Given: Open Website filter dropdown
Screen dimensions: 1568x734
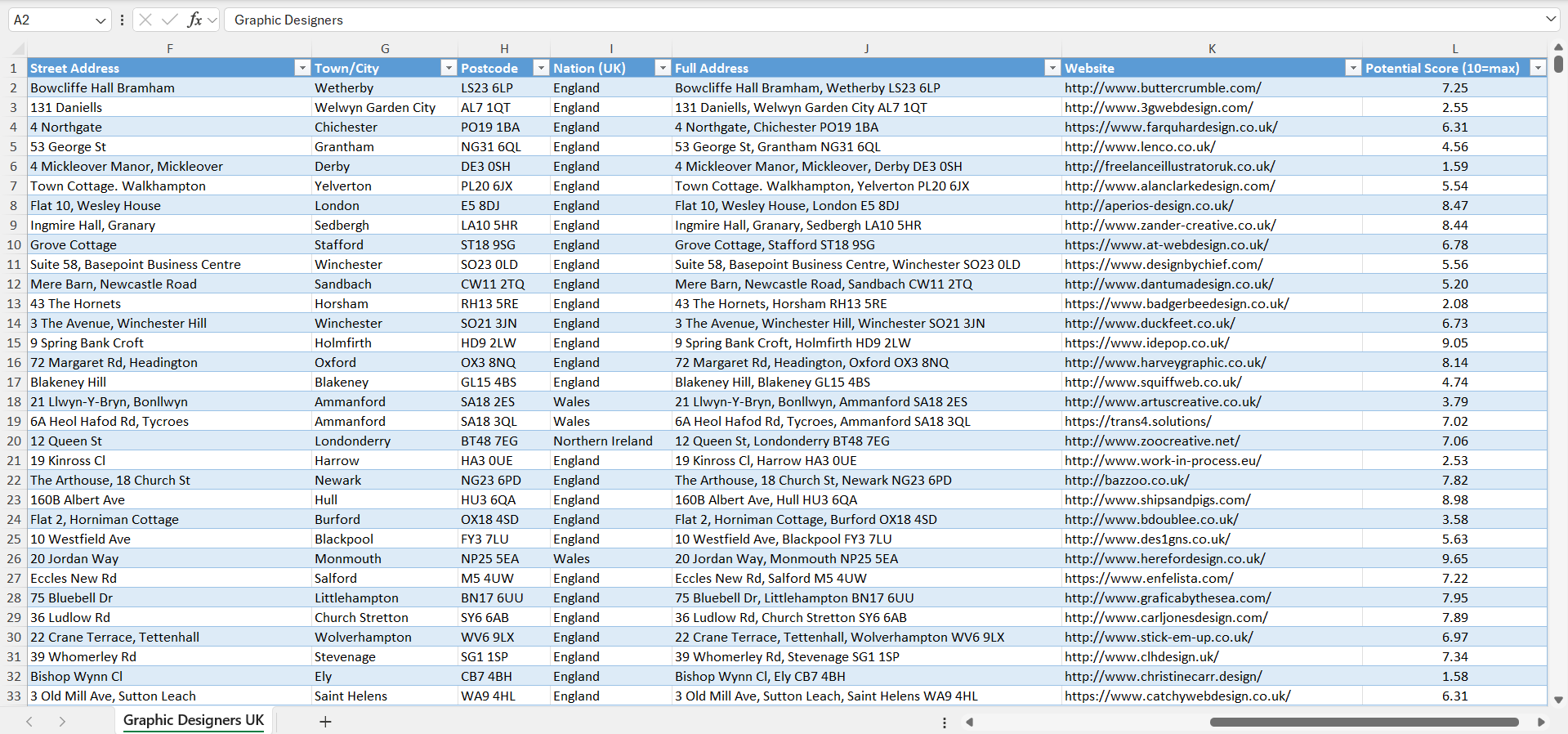Looking at the screenshot, I should point(1353,68).
